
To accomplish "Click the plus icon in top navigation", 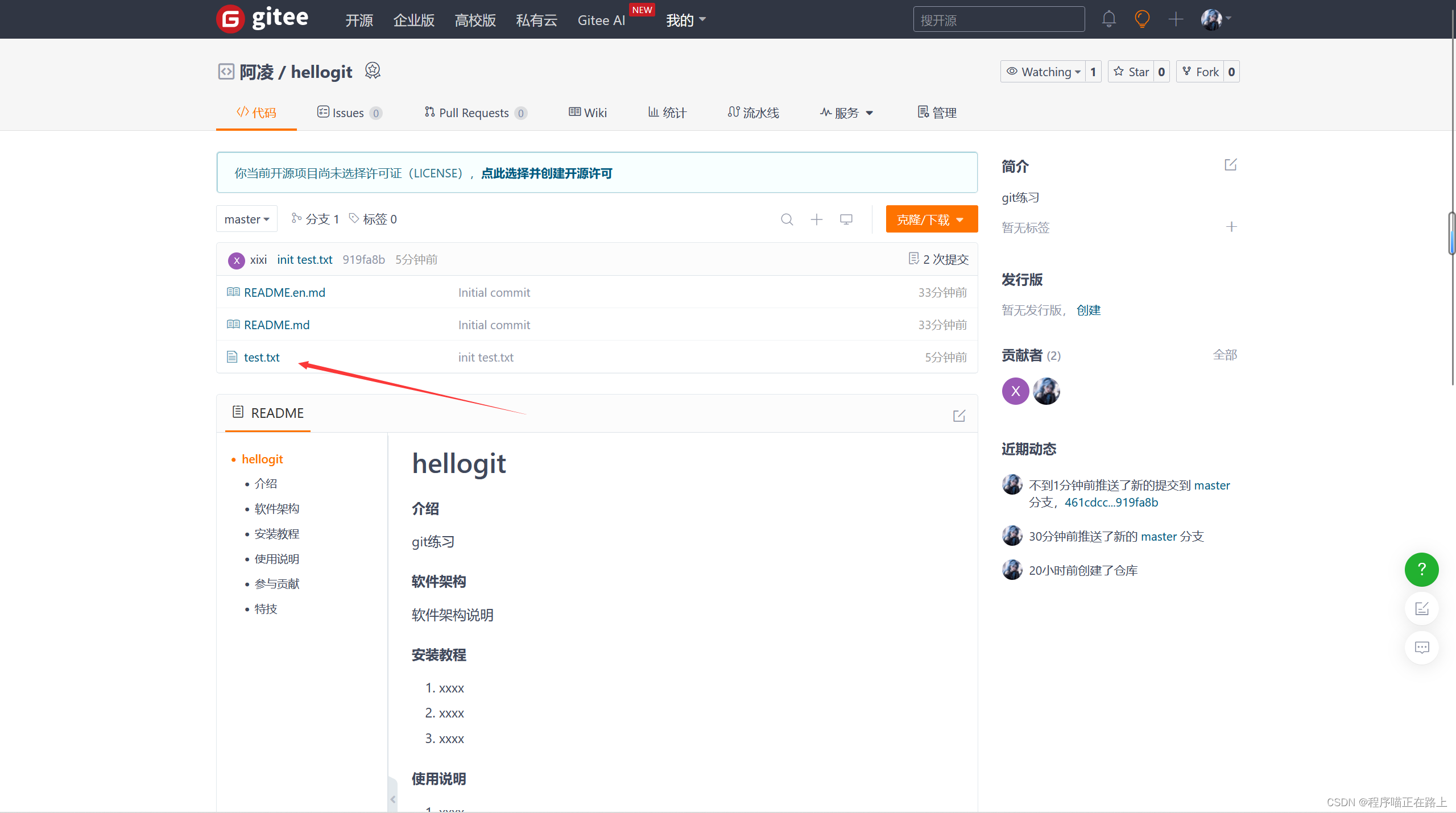I will coord(1176,19).
